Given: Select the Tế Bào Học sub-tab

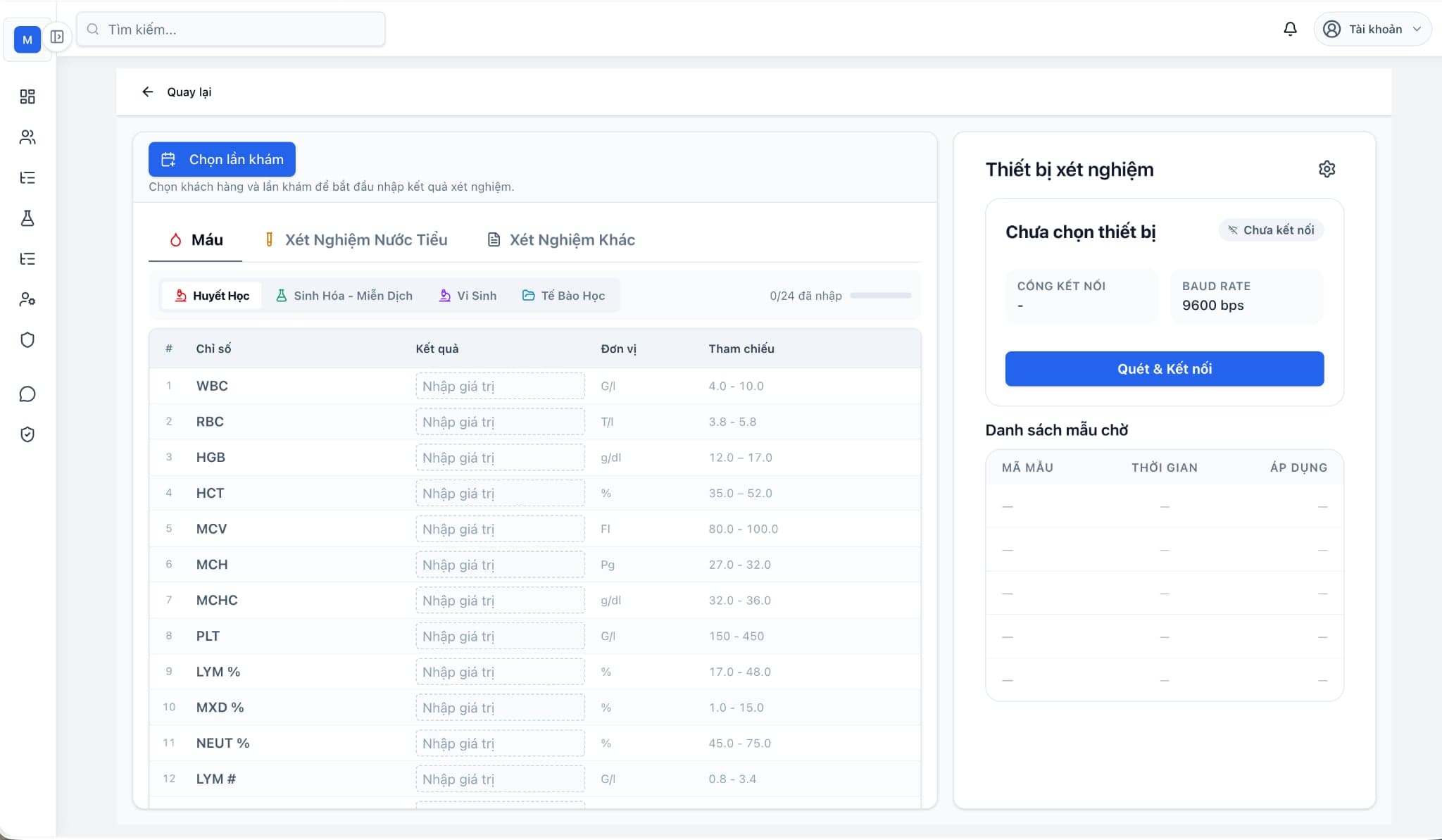Looking at the screenshot, I should 563,296.
